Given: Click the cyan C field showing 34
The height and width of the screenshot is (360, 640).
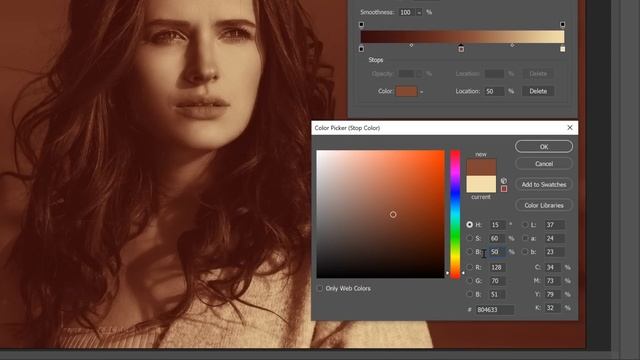Looking at the screenshot, I should click(x=553, y=267).
